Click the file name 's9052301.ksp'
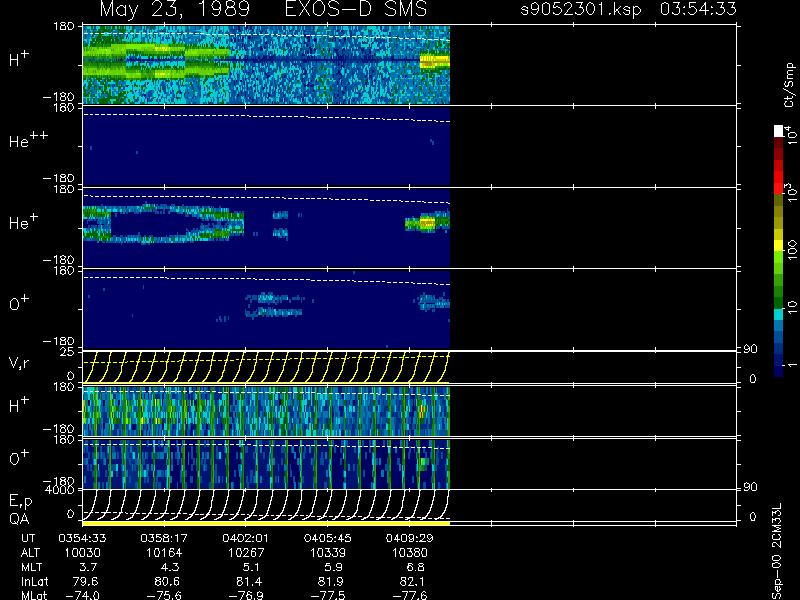Image resolution: width=800 pixels, height=600 pixels. 581,10
